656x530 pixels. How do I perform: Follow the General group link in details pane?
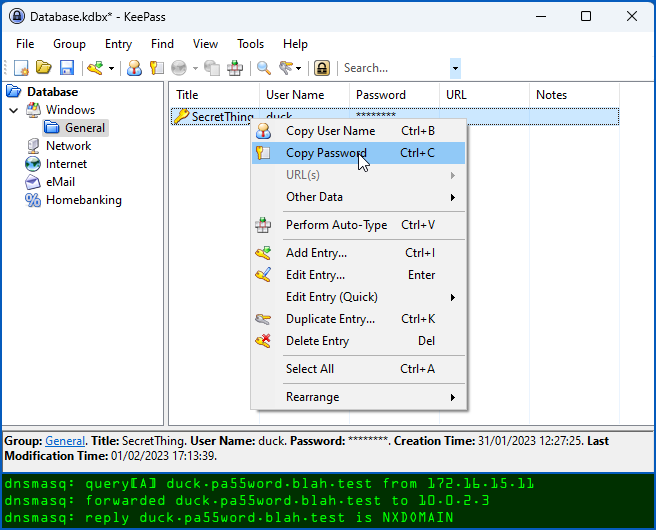(x=65, y=441)
